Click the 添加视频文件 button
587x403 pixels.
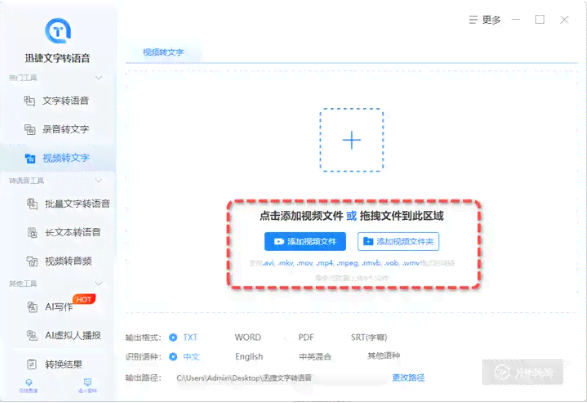pos(305,242)
